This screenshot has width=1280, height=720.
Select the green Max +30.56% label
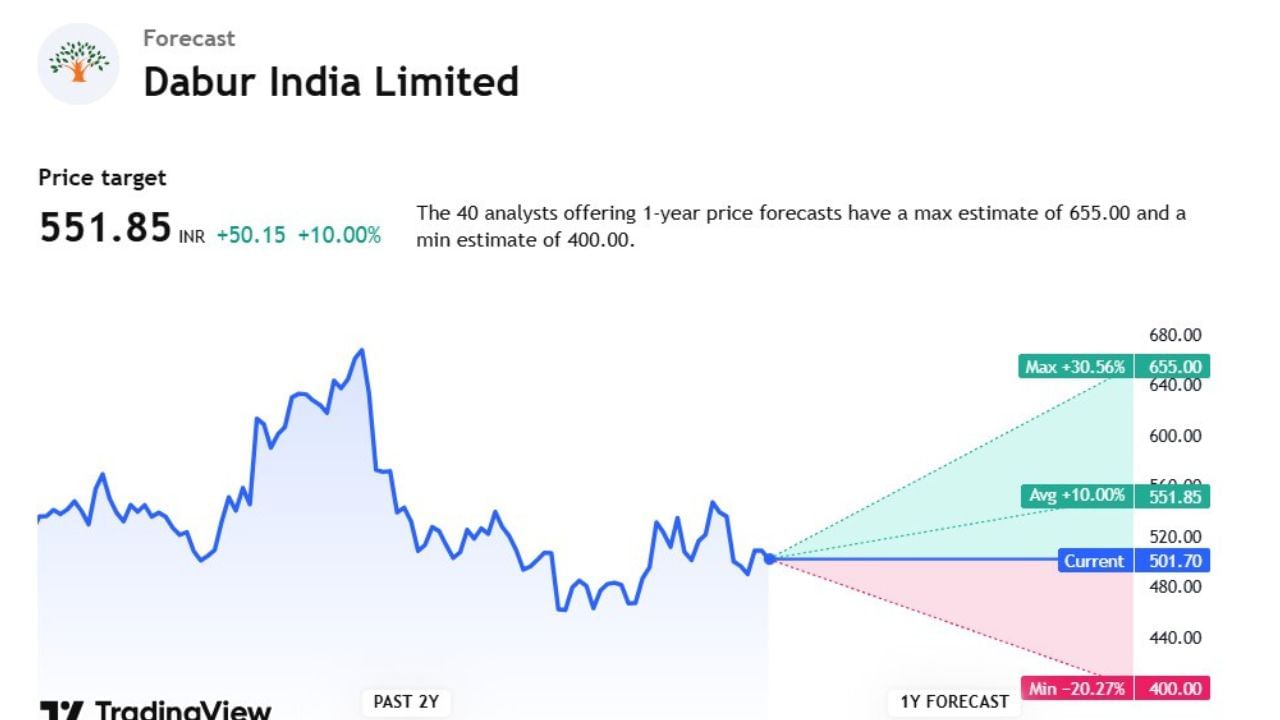coord(1075,367)
